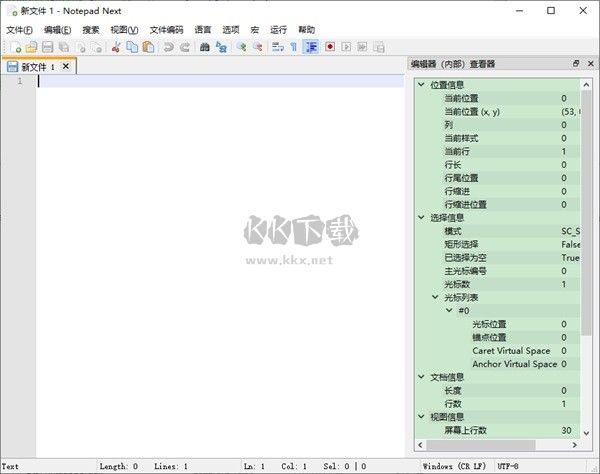Collapse the 选择信息 tree section
The width and height of the screenshot is (600, 474).
coord(421,217)
